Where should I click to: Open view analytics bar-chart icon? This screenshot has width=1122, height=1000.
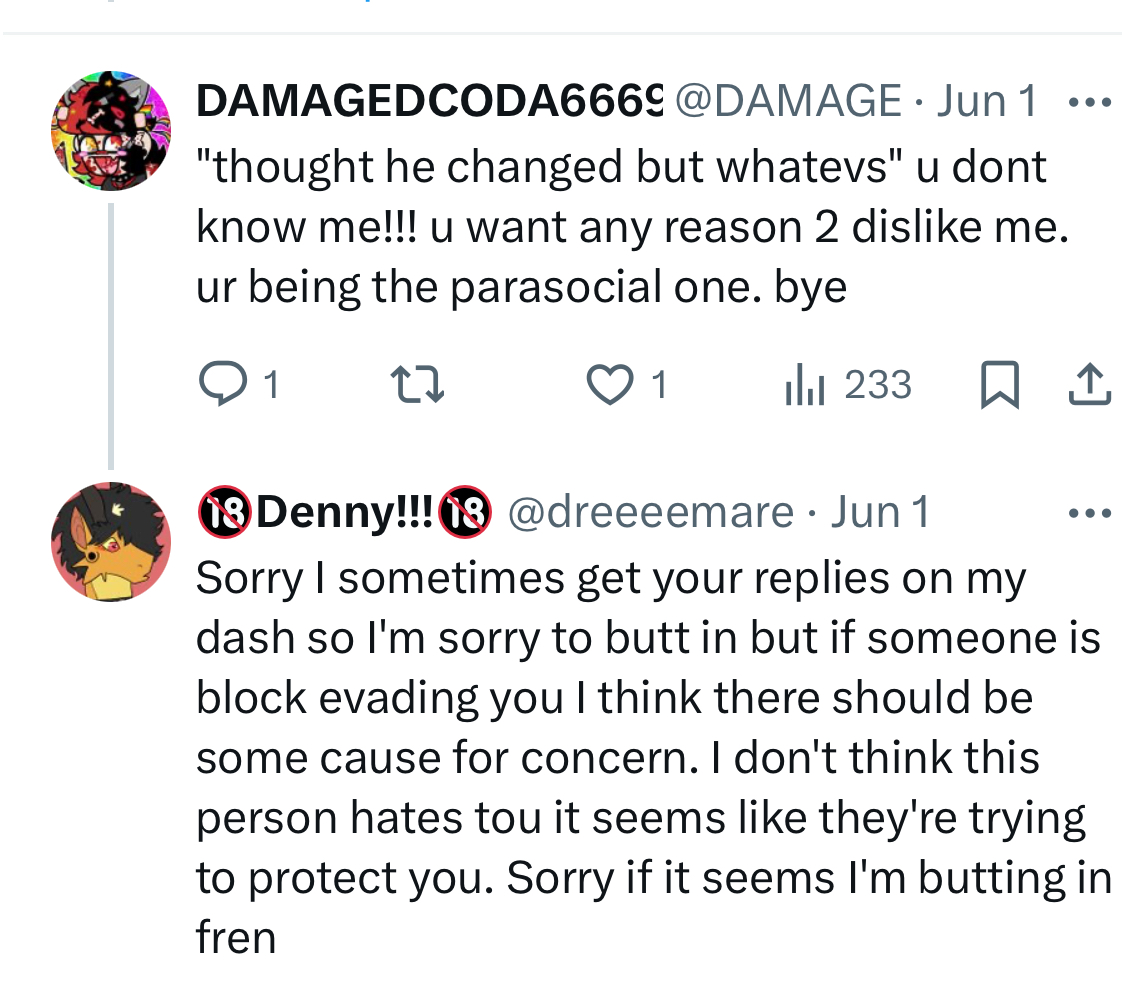(x=804, y=386)
